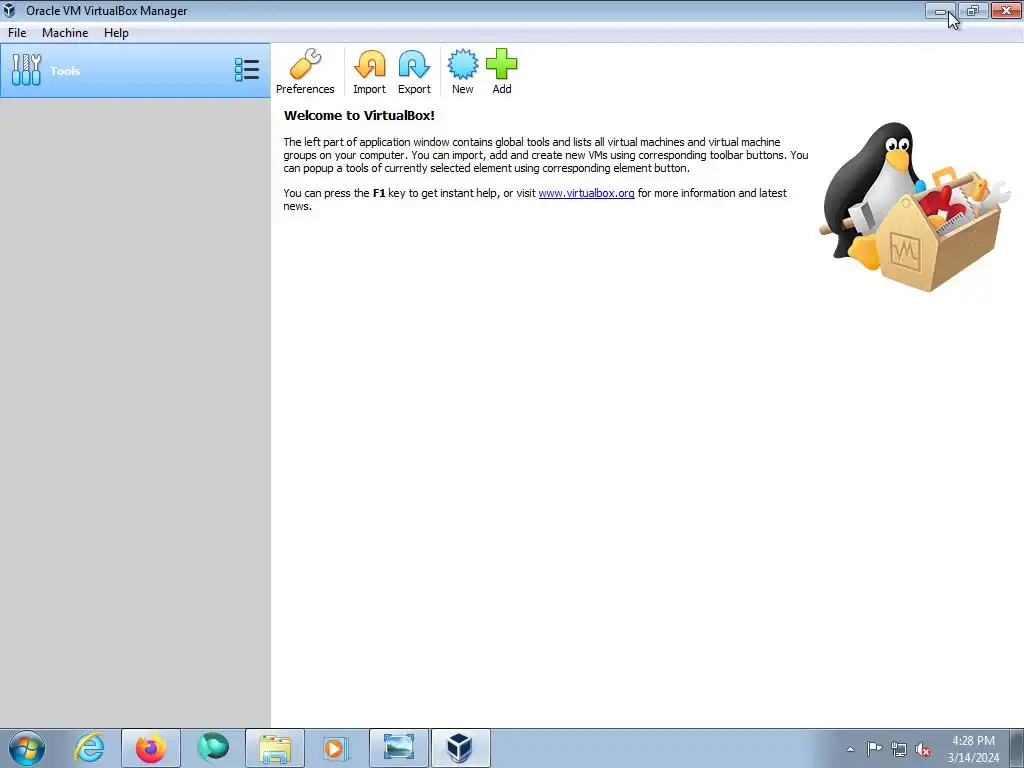
Task: Click the VirtualBox cube taskbar icon
Action: (x=460, y=748)
